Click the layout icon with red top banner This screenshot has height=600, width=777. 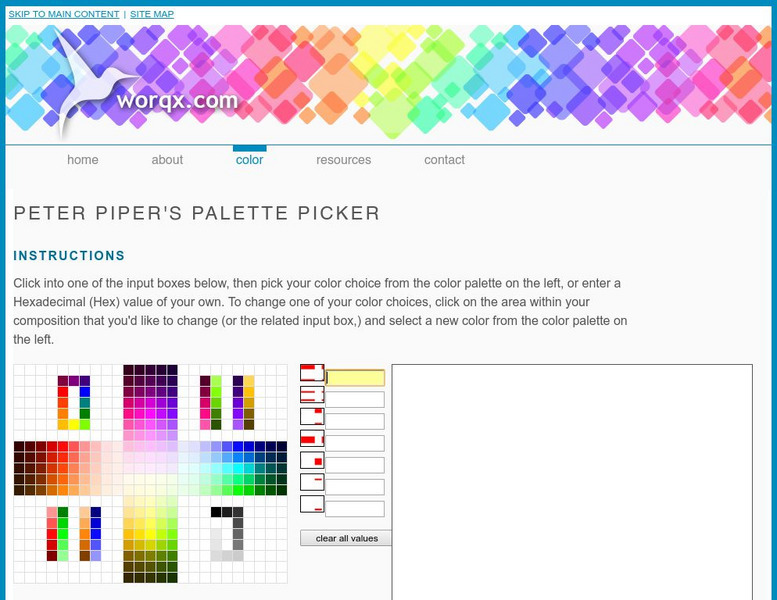(312, 373)
